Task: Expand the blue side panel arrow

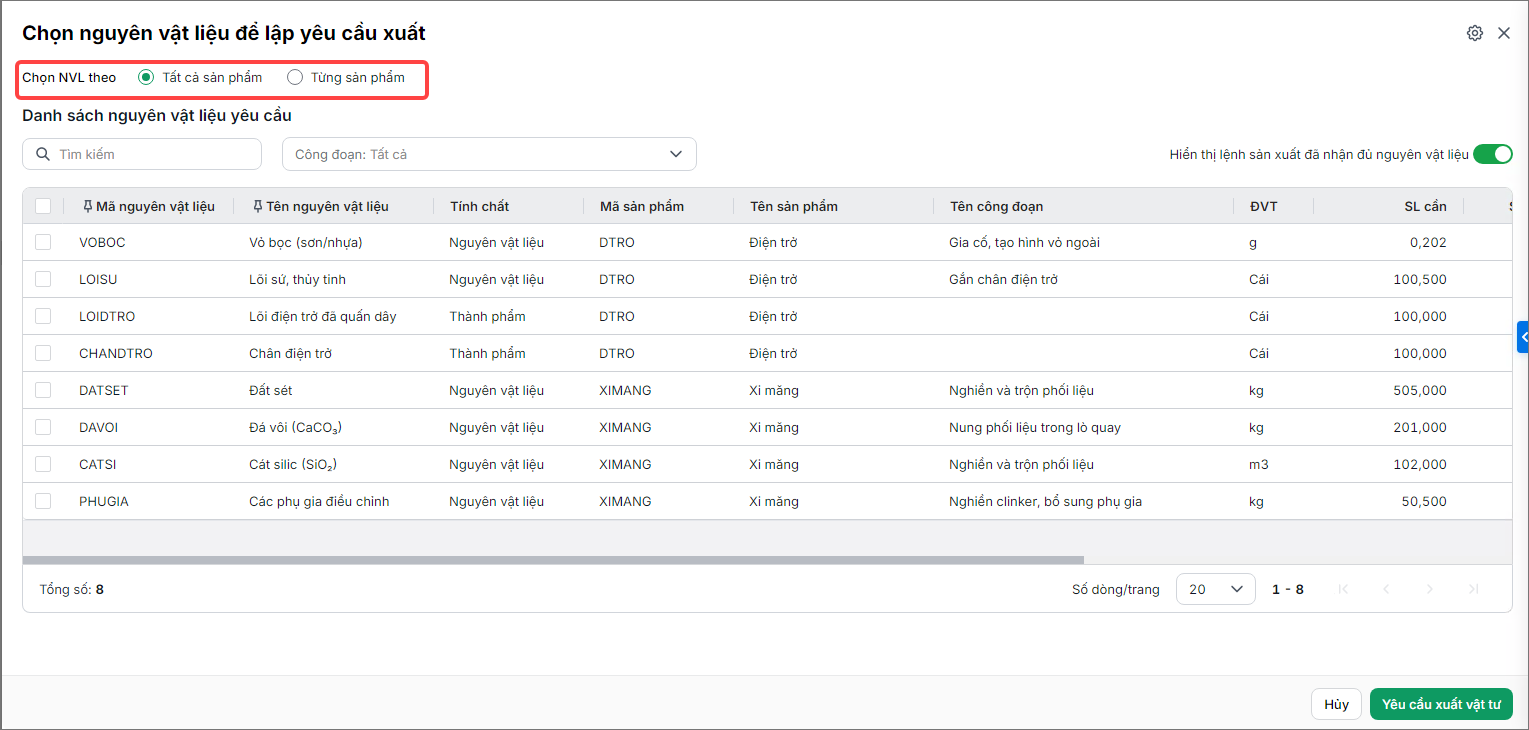Action: [x=1523, y=338]
